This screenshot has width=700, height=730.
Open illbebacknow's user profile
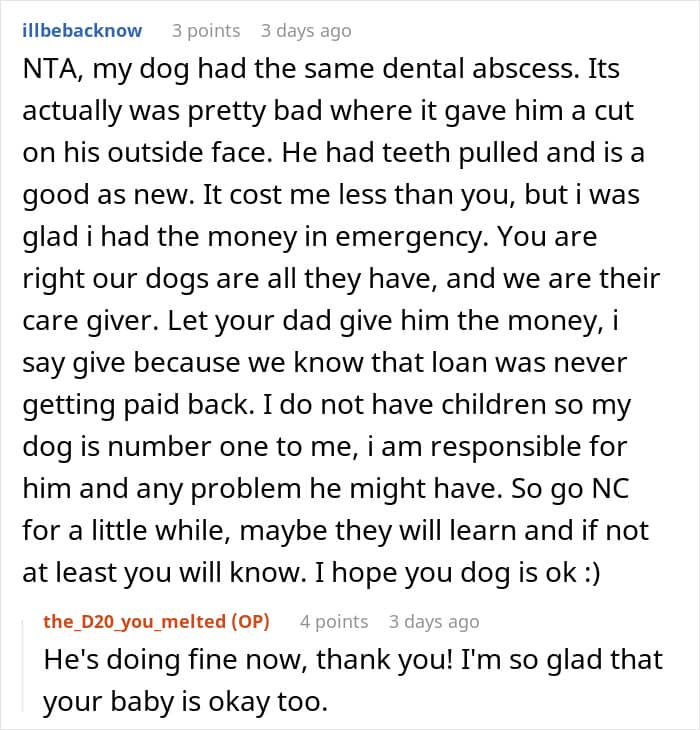[x=81, y=31]
